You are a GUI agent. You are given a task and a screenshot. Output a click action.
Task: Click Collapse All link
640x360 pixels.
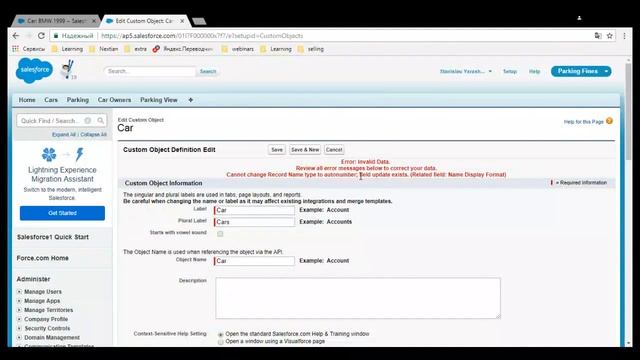93,135
